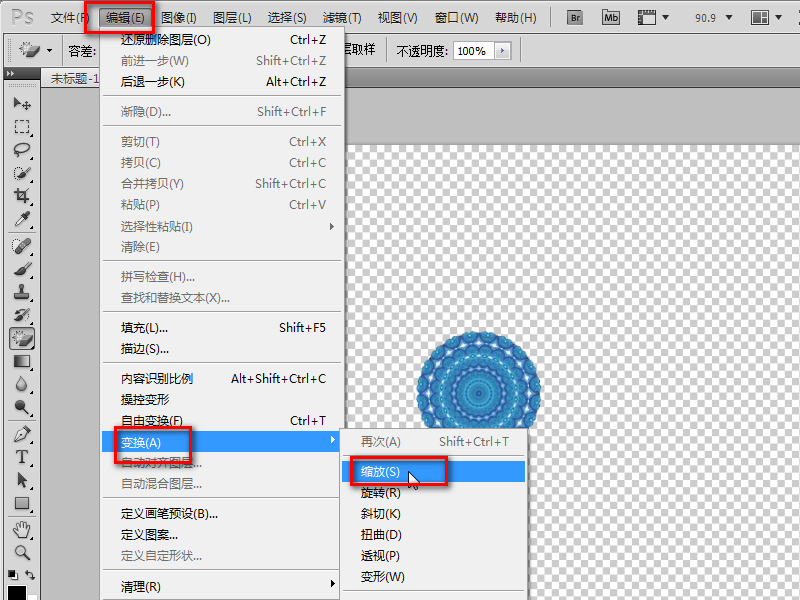Select the Horizontal Type tool
Screen dimensions: 800x600
(x=21, y=457)
